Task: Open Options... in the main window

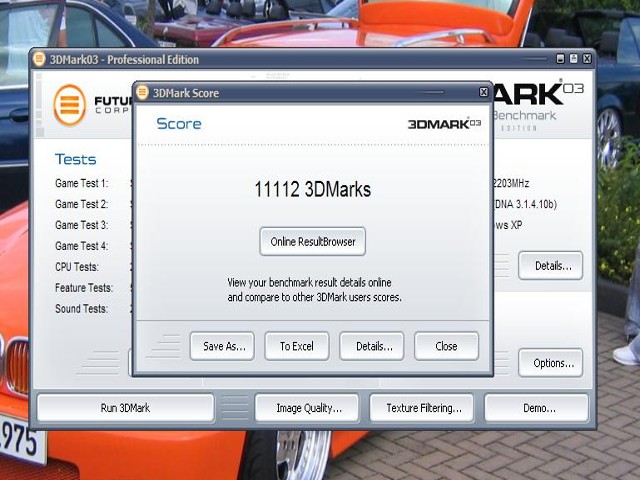Action: coord(551,363)
